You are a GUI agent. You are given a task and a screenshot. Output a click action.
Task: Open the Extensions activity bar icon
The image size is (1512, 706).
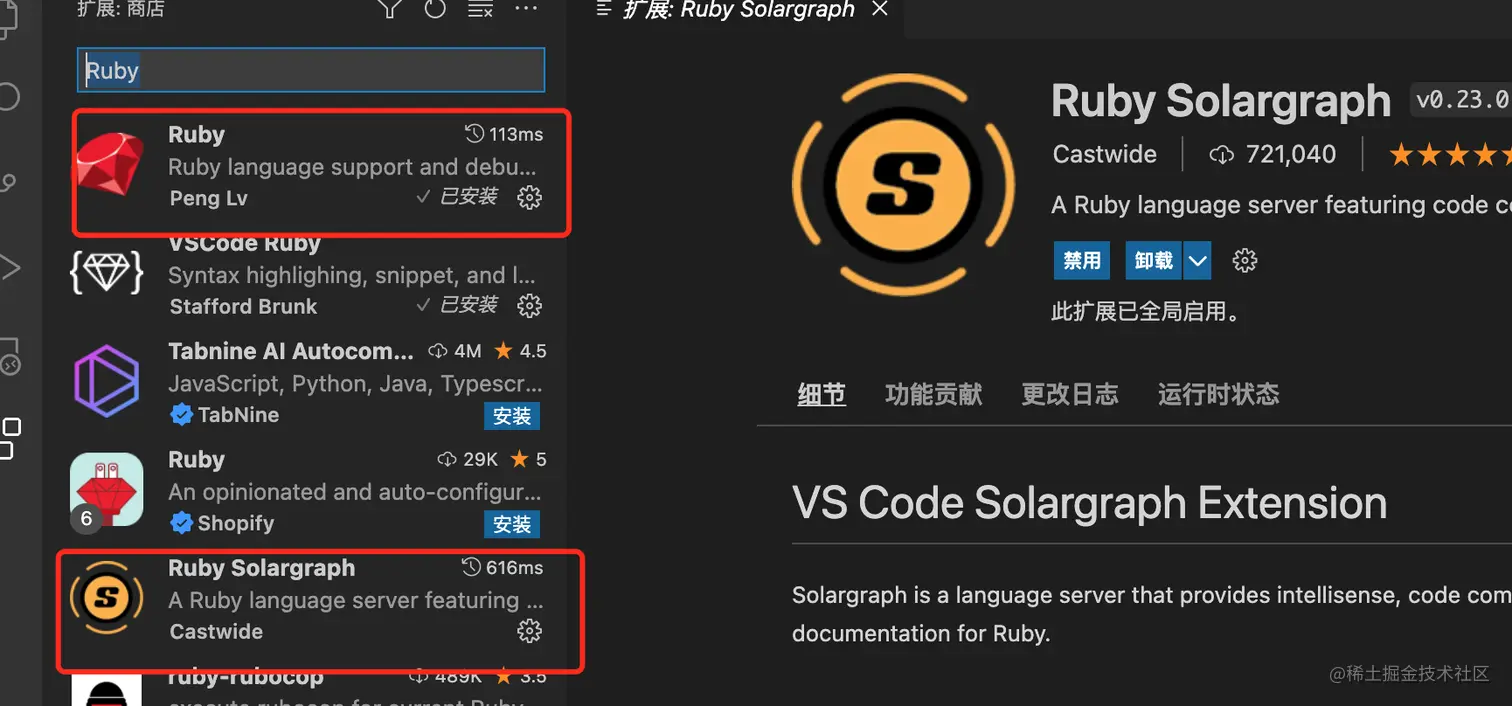click(9, 438)
